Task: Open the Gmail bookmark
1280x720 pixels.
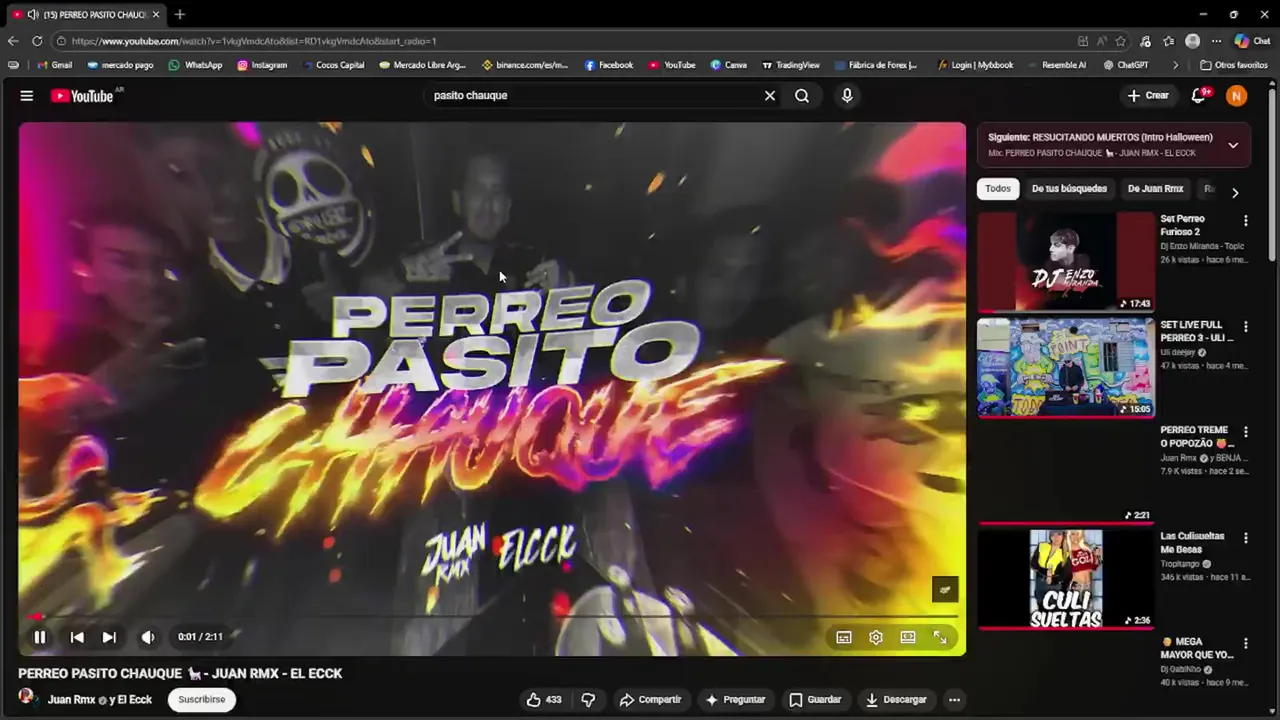Action: [54, 65]
